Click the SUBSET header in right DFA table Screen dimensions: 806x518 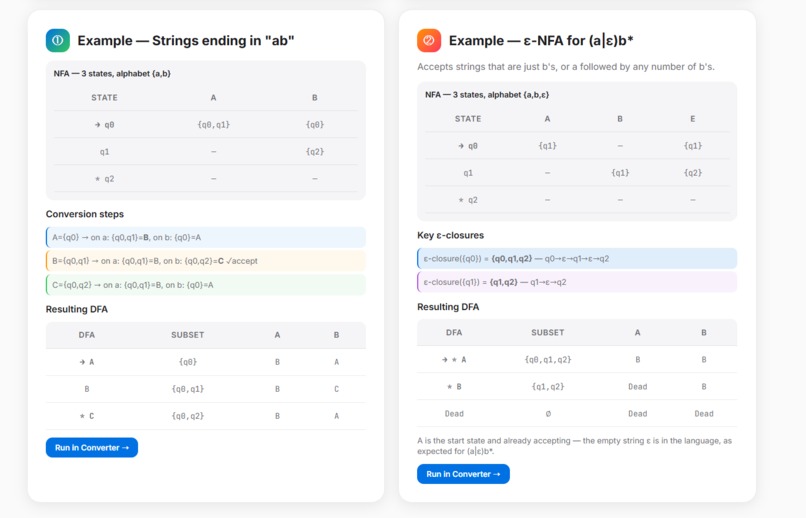coord(547,332)
